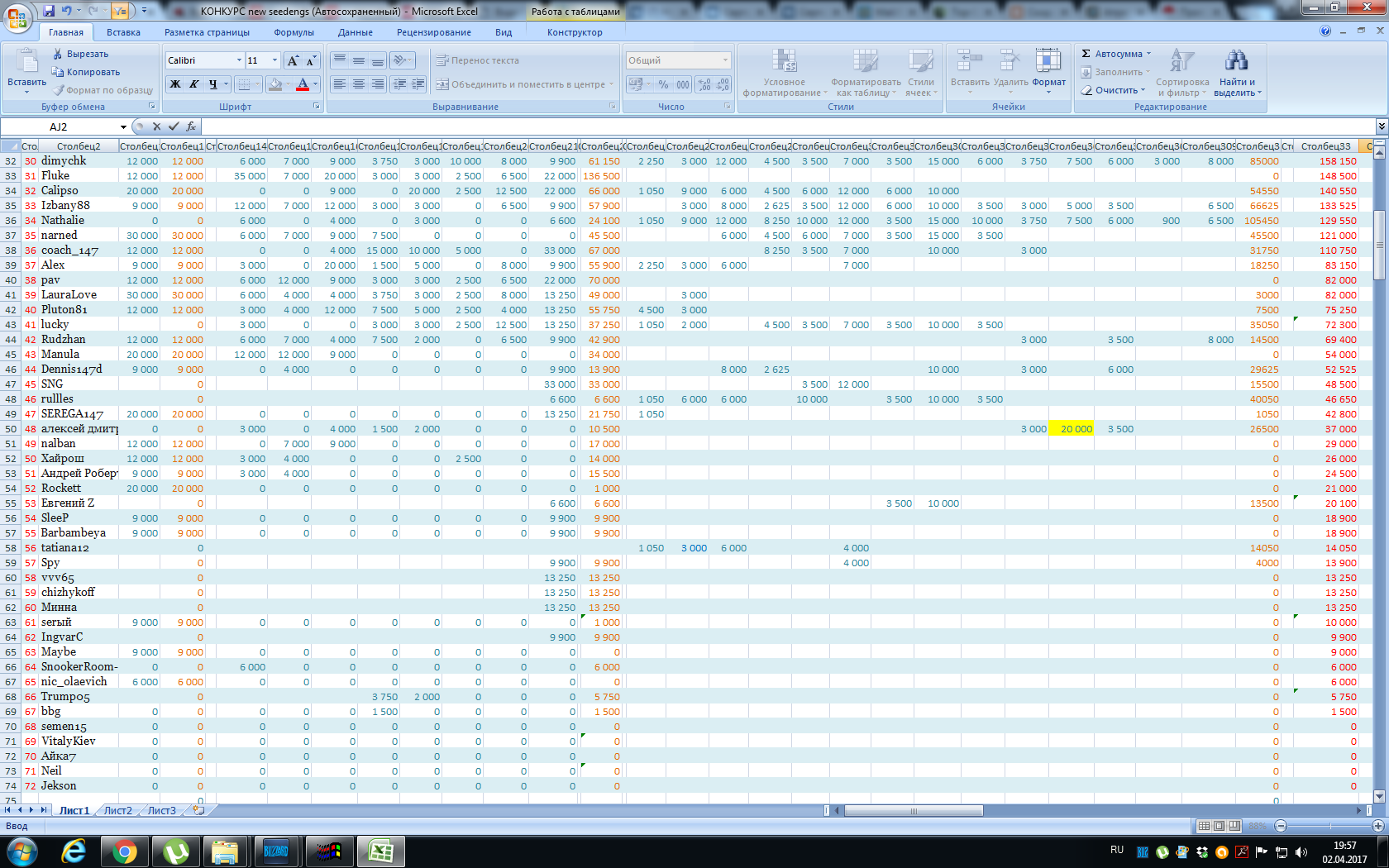Screen dimensions: 1389x868
Task: Toggle italic formatting (К)
Action: 194,84
